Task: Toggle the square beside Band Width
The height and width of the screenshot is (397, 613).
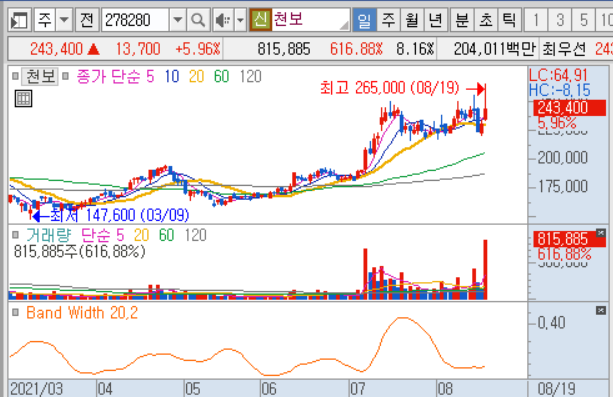Action: tap(15, 312)
